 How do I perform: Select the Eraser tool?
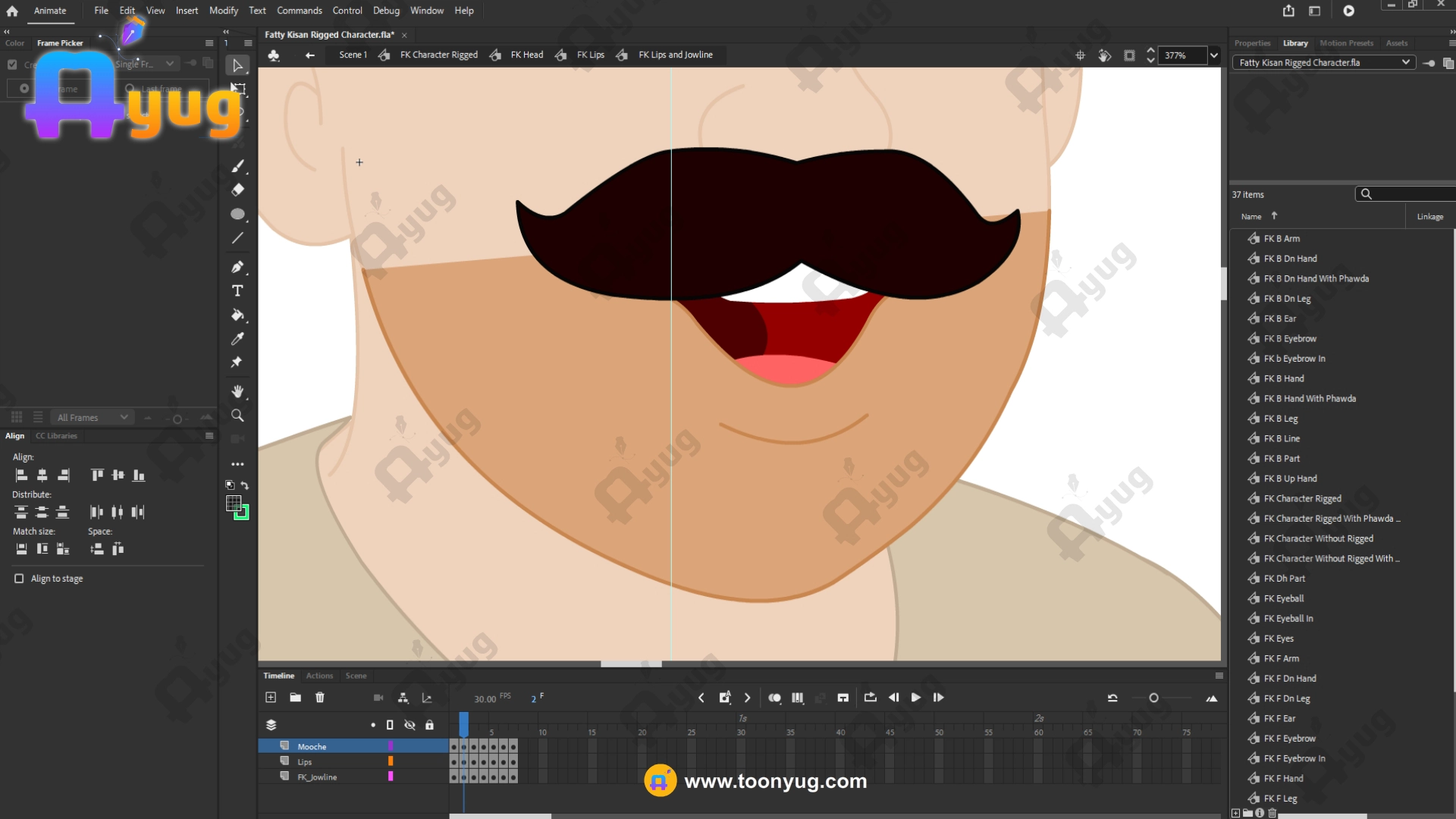pos(237,190)
